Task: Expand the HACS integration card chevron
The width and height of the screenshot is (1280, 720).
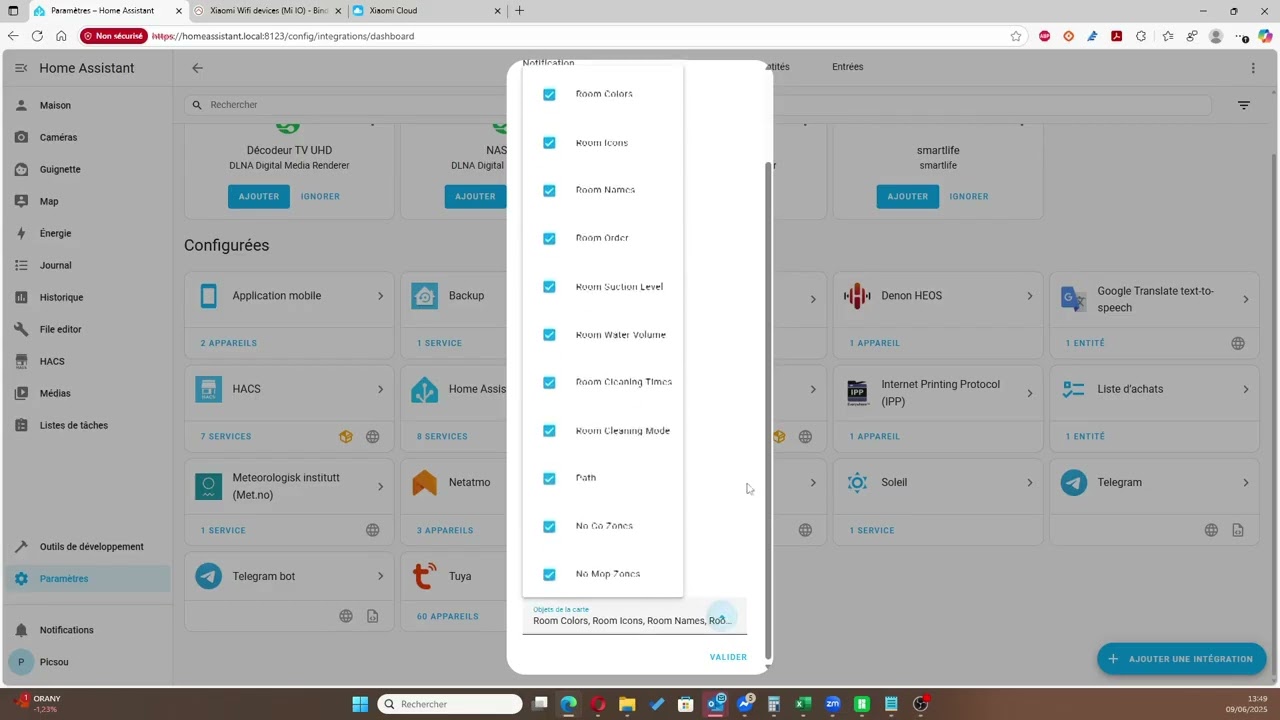Action: point(380,389)
